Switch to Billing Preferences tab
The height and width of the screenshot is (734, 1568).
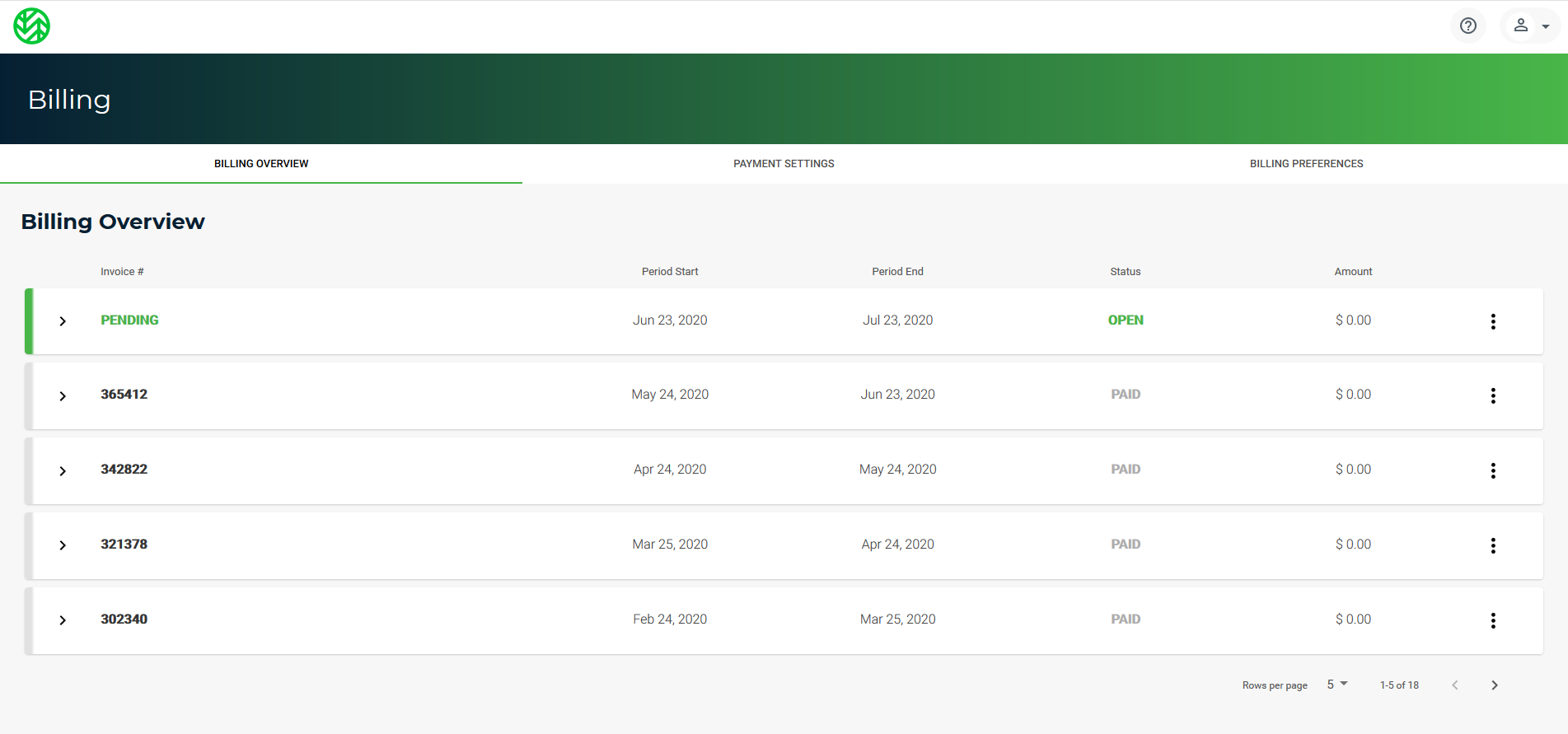click(x=1306, y=164)
